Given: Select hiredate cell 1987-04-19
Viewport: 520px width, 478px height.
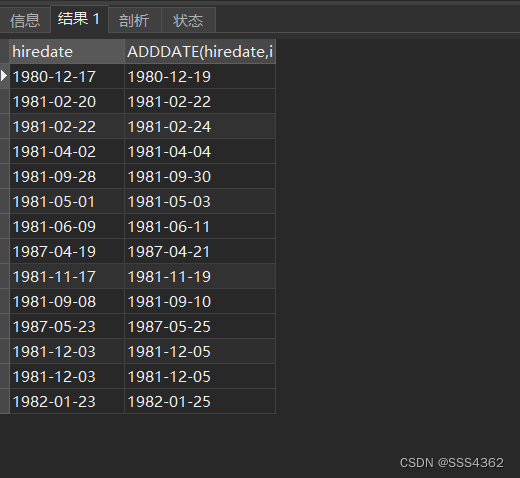Looking at the screenshot, I should click(67, 251).
